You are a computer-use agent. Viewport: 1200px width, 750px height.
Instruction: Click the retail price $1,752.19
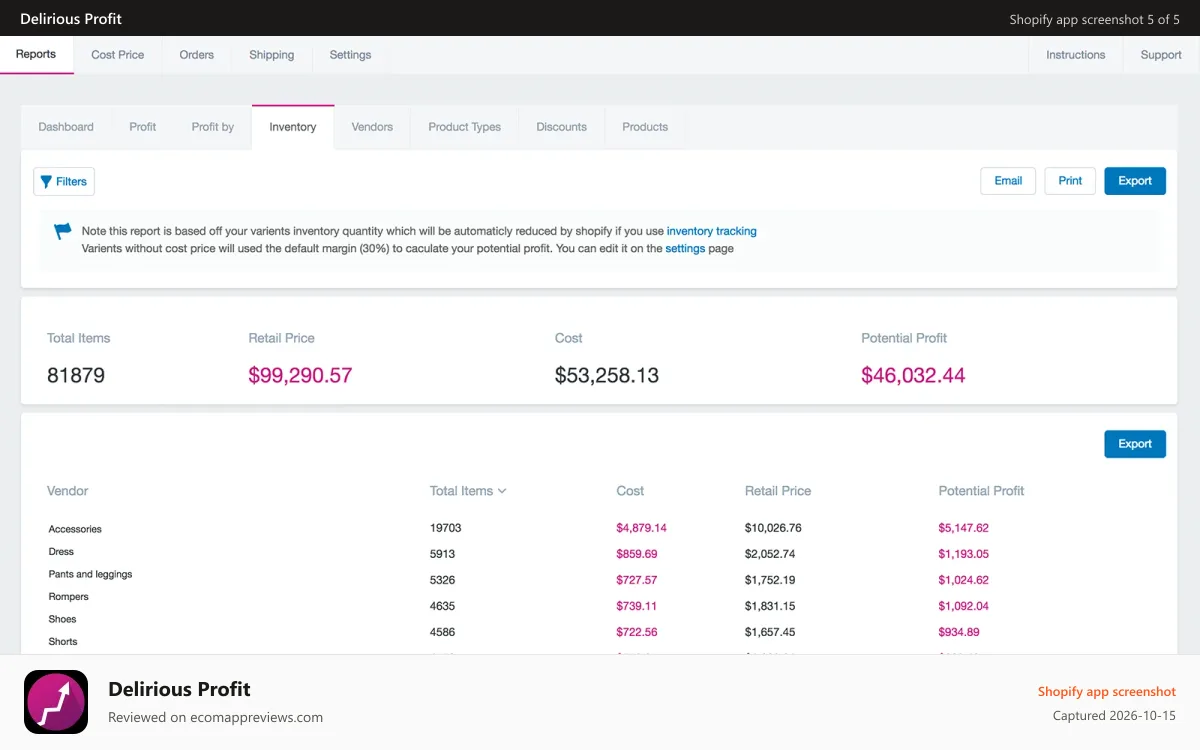(x=770, y=580)
